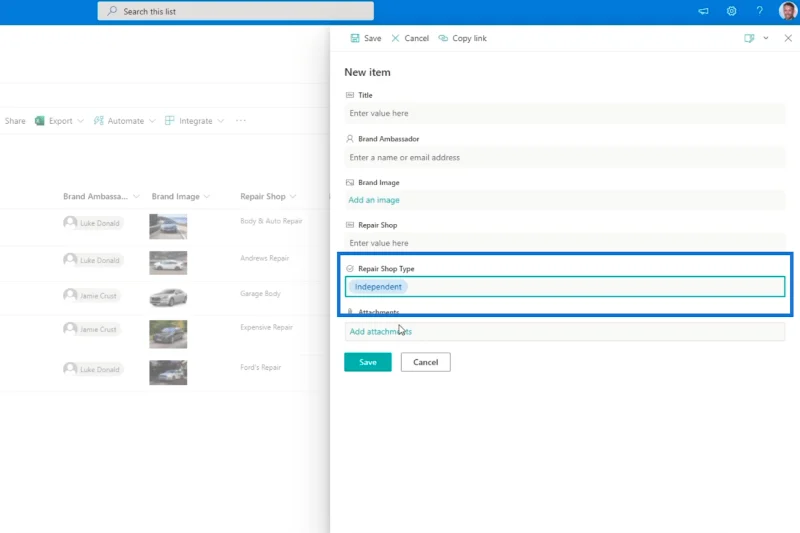The image size is (800, 533).
Task: Expand the chevron next to the edit form icon
Action: (x=766, y=38)
